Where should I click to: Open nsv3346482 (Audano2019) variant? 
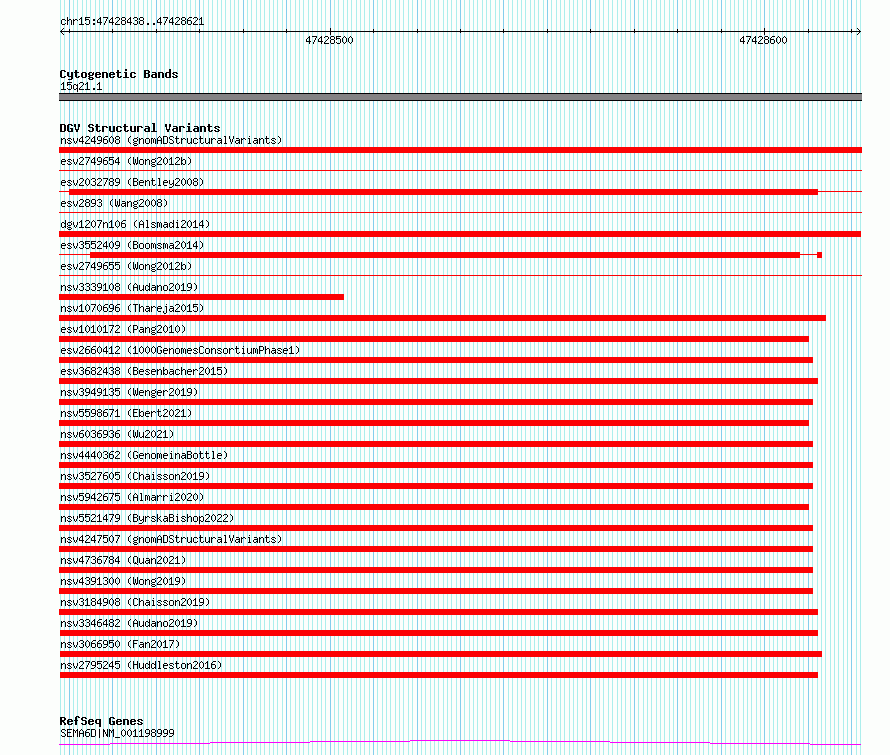click(x=129, y=623)
